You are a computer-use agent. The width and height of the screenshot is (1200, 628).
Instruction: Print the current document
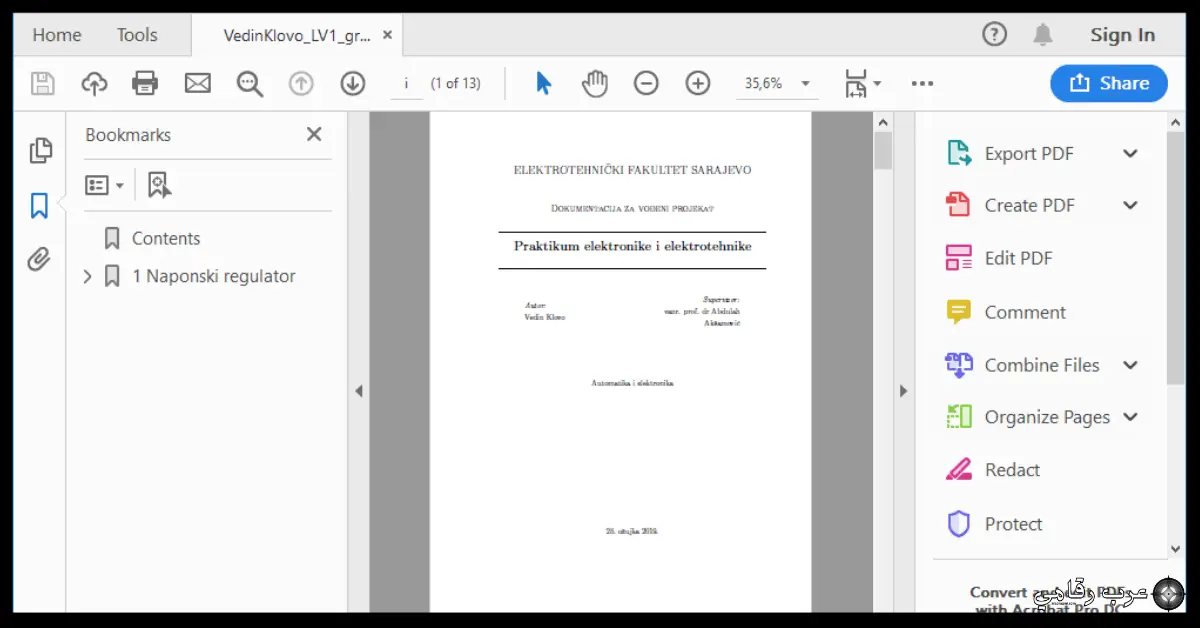tap(145, 83)
